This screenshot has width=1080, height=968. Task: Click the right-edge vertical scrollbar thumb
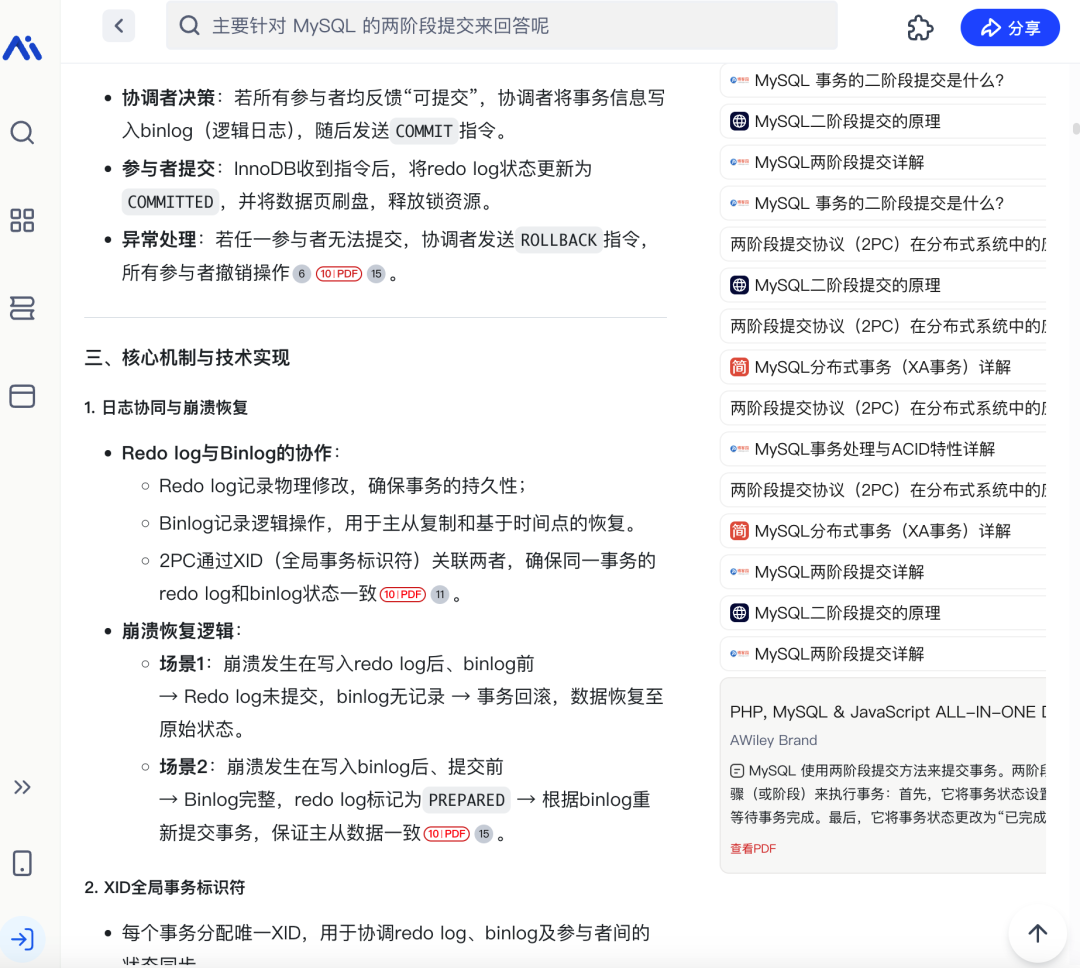point(1075,129)
